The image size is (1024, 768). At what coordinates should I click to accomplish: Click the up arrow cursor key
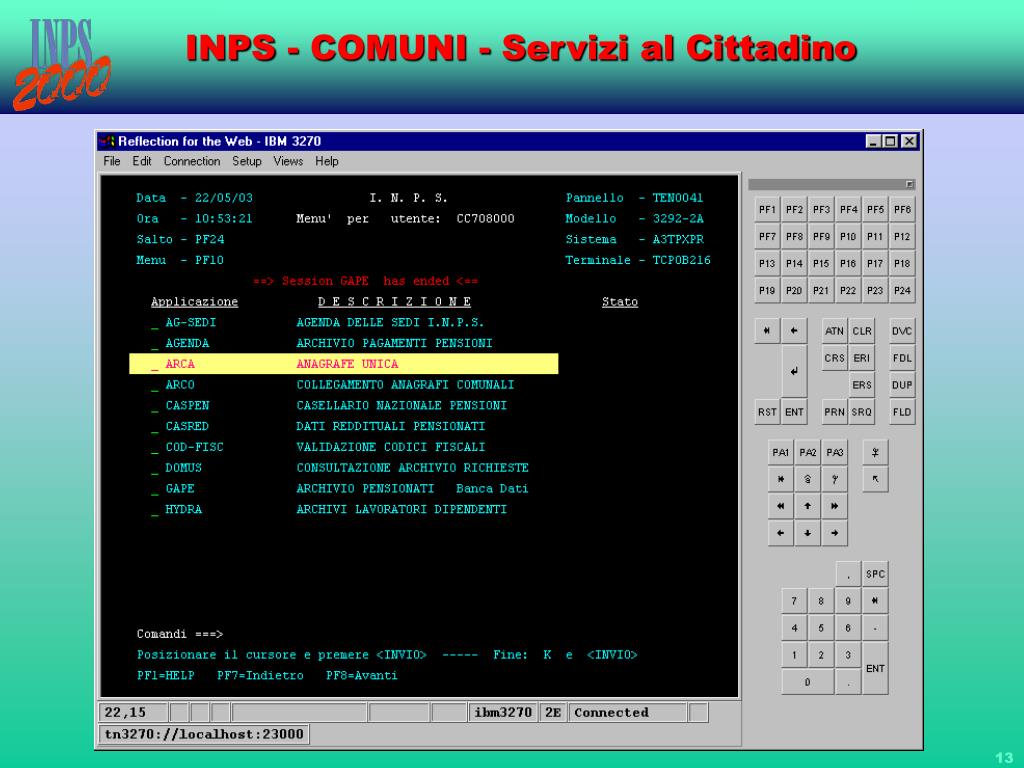[808, 506]
